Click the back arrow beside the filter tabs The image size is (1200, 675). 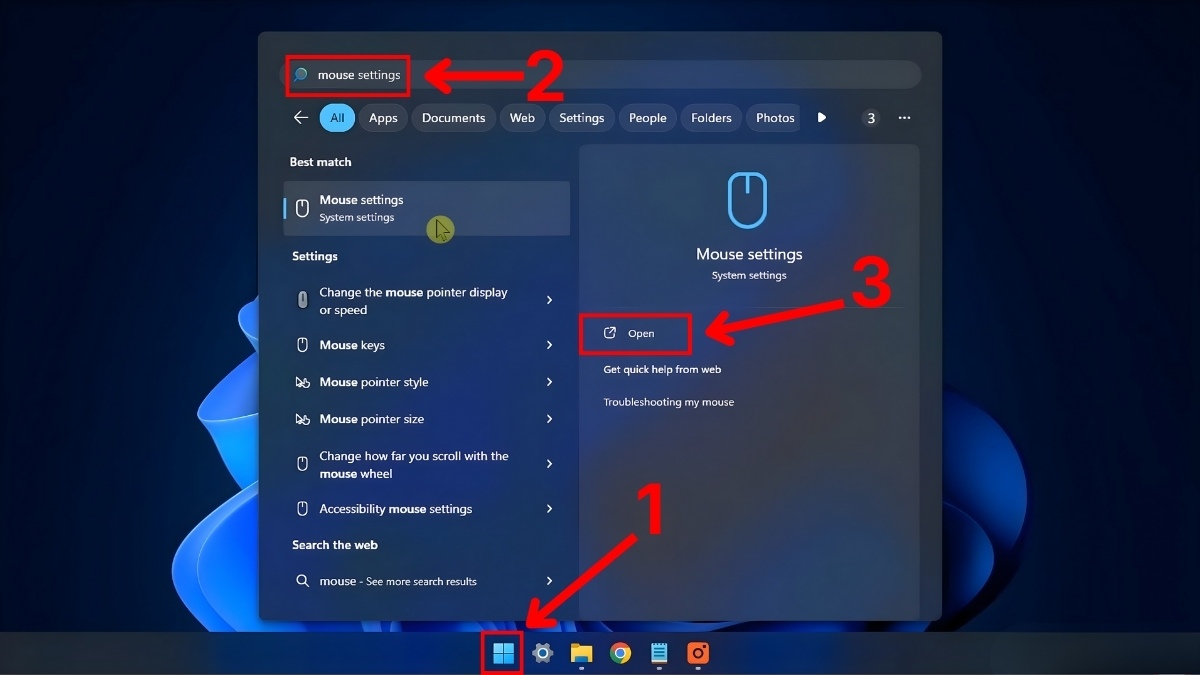click(x=300, y=117)
